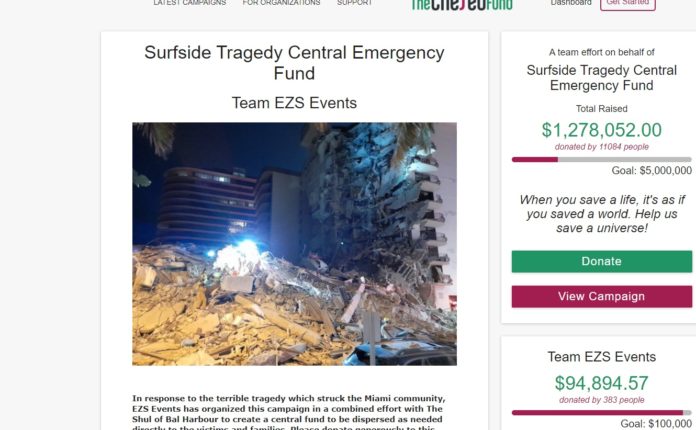Click the Team EZS Events $100,000 progress bar
The width and height of the screenshot is (696, 430).
coord(601,413)
